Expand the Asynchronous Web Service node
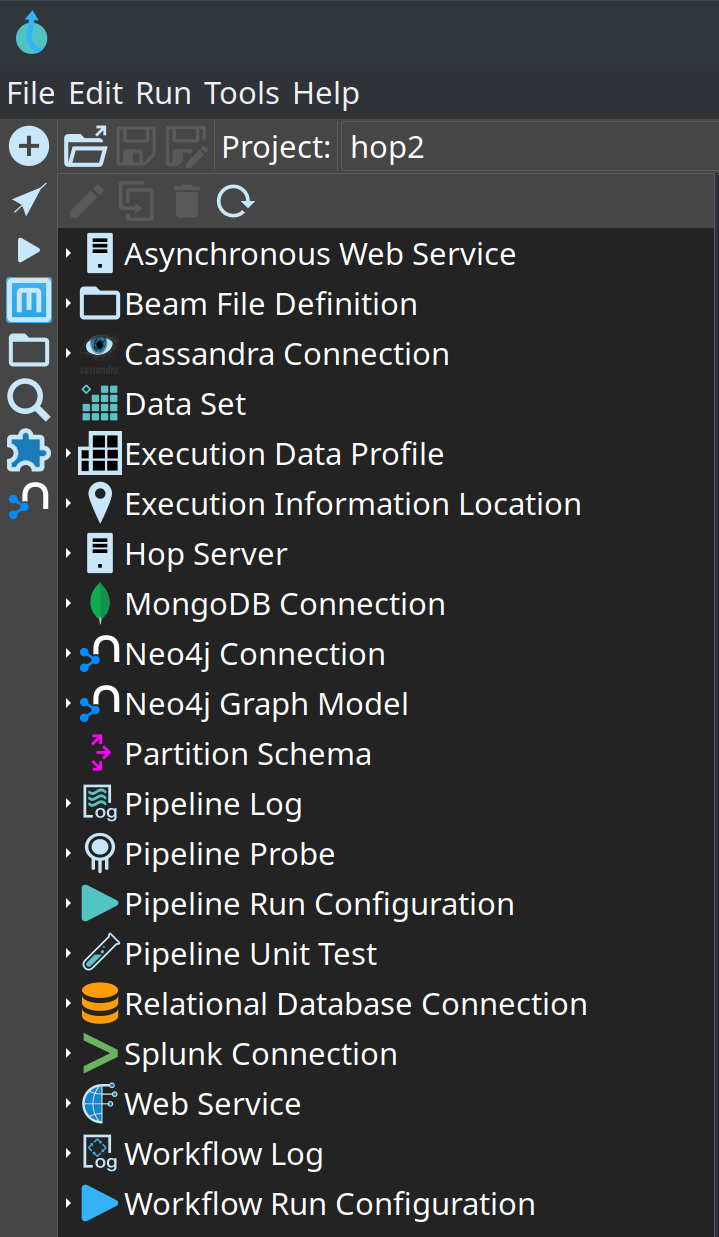The image size is (719, 1237). (68, 254)
